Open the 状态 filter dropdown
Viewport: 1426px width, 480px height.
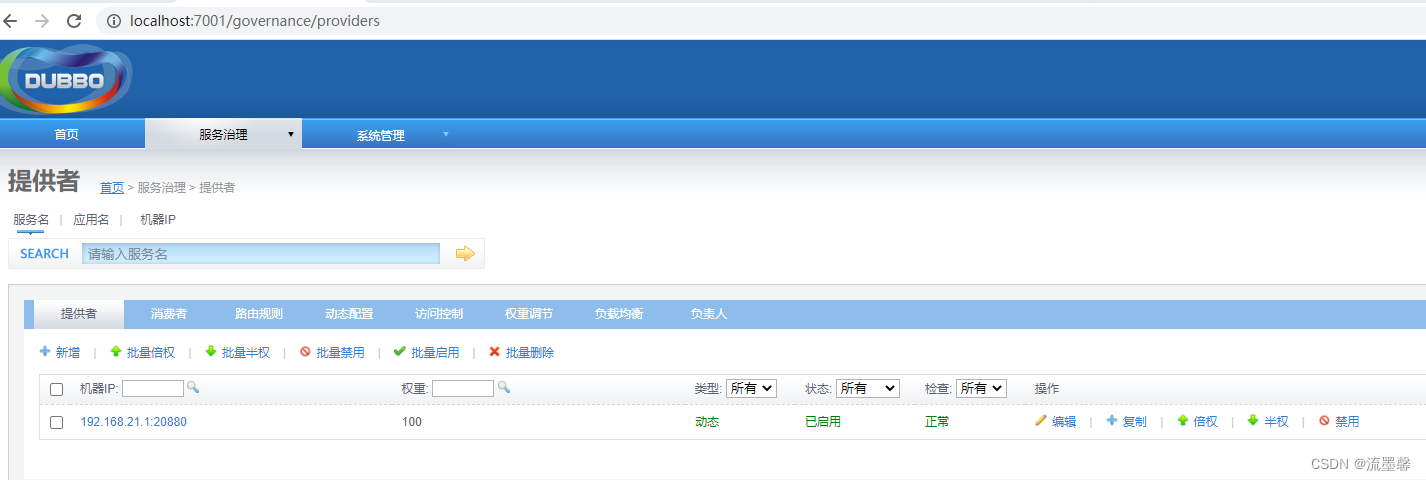coord(868,388)
